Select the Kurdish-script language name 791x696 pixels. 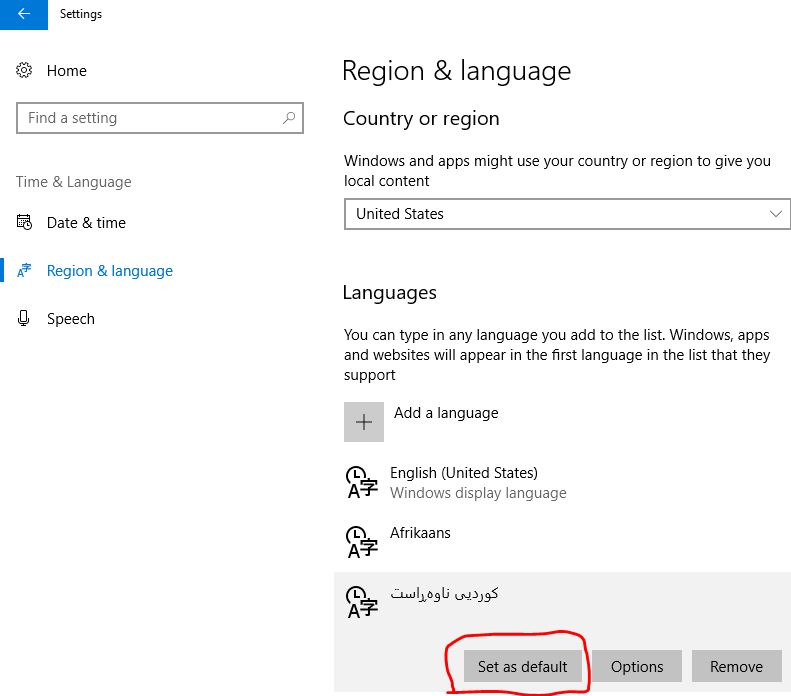(x=444, y=593)
